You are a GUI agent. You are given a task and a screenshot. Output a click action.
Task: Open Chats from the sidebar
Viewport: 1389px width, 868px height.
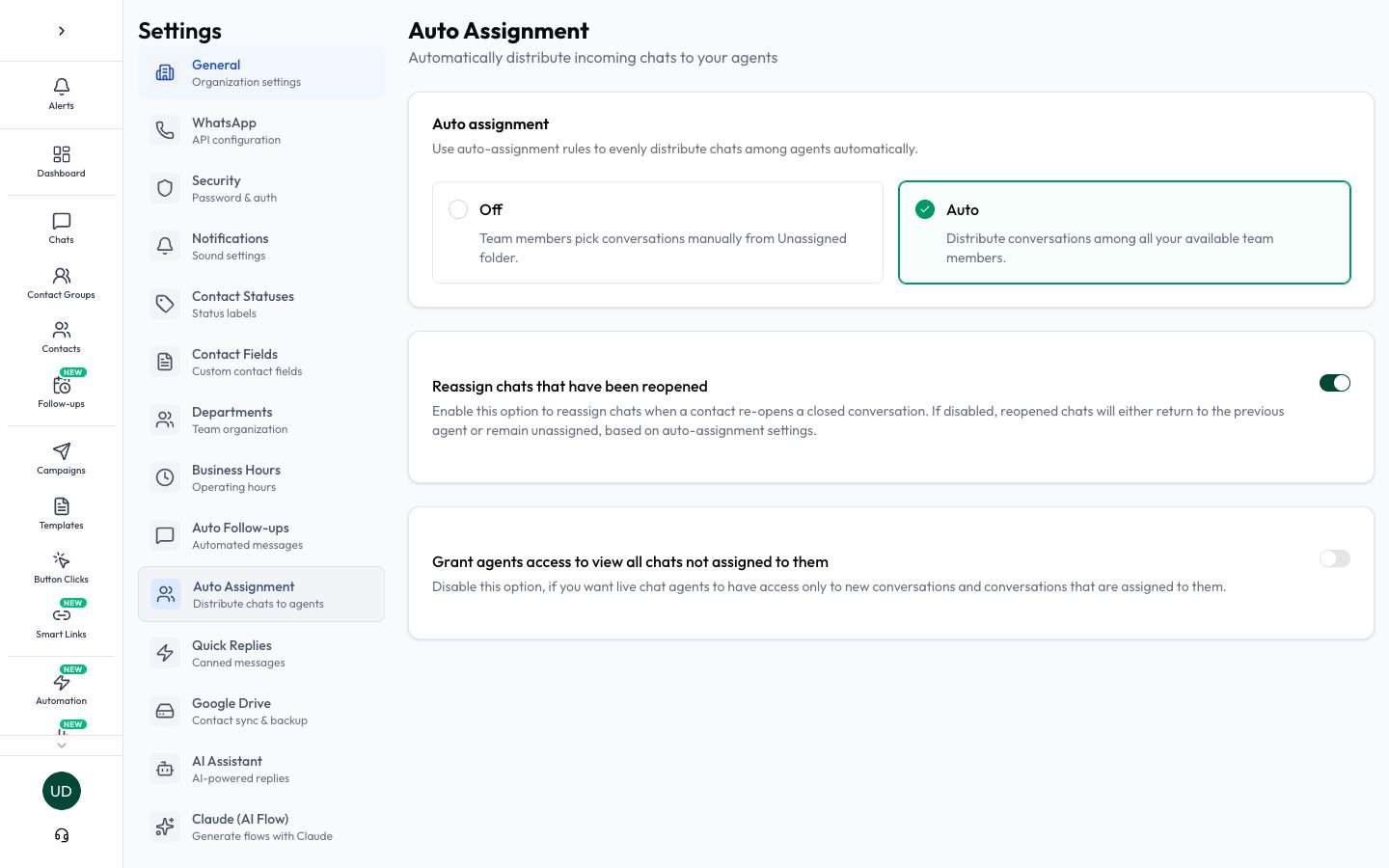coord(62,221)
